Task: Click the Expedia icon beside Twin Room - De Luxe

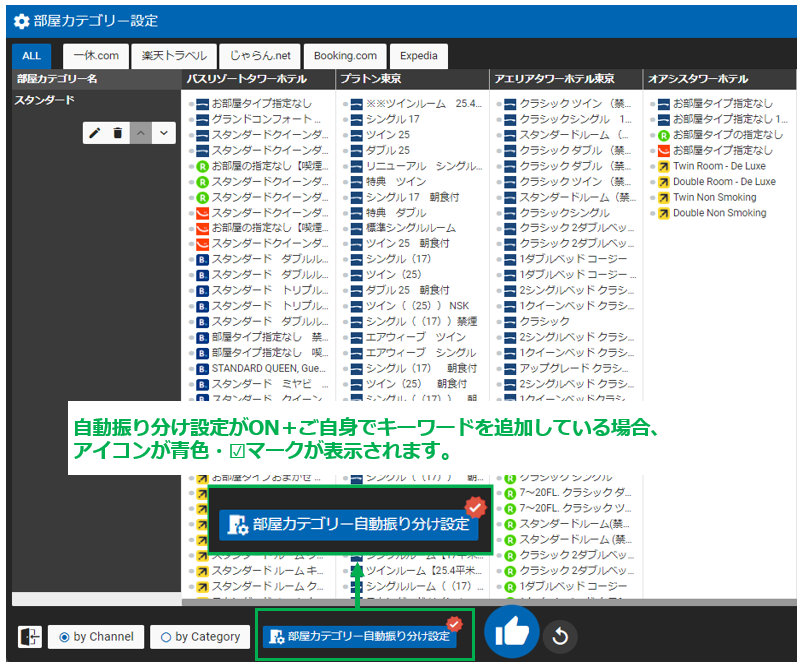Action: (661, 166)
